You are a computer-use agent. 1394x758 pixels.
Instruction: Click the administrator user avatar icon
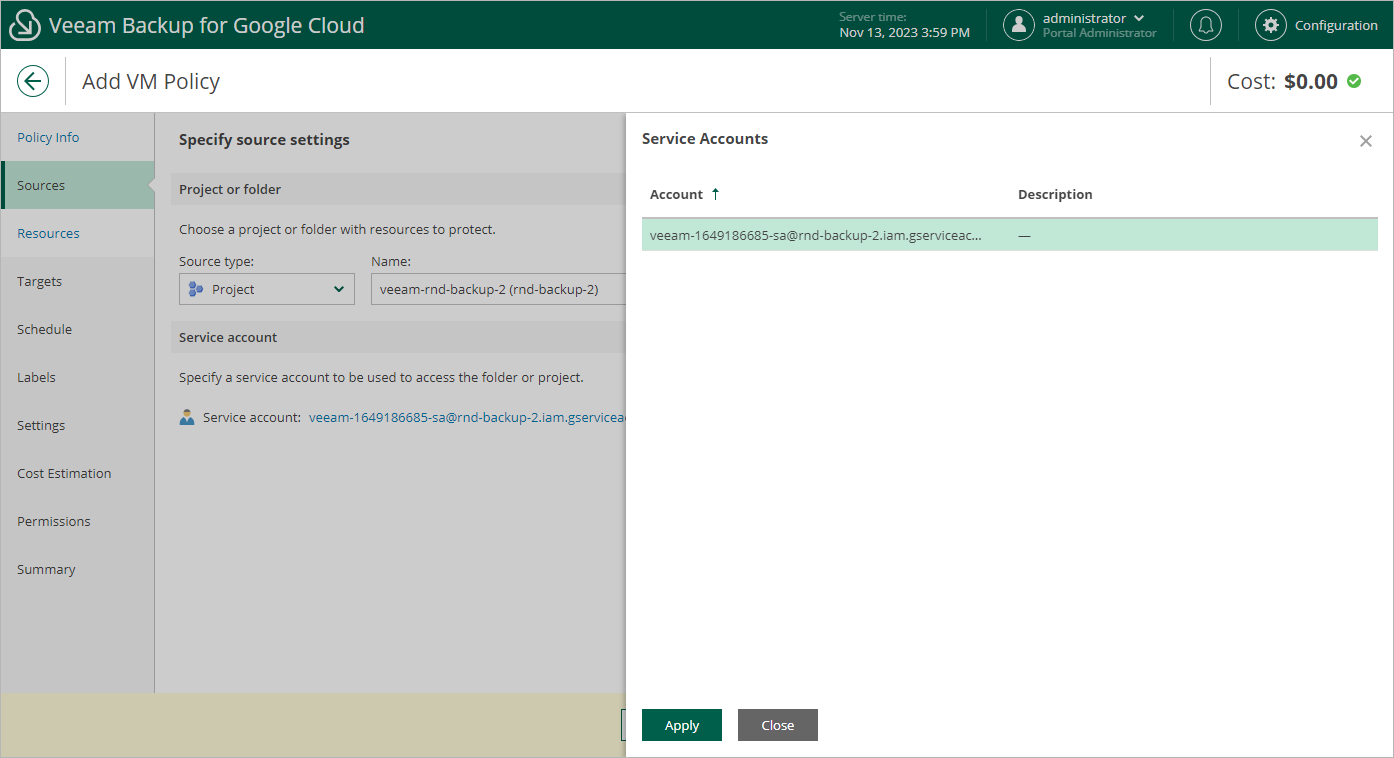click(1019, 25)
